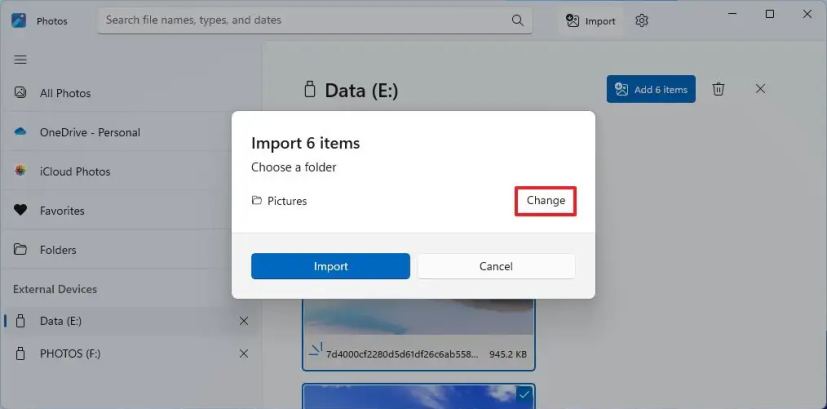This screenshot has width=827, height=409.
Task: Remove Data (E:) device with X
Action: click(244, 321)
